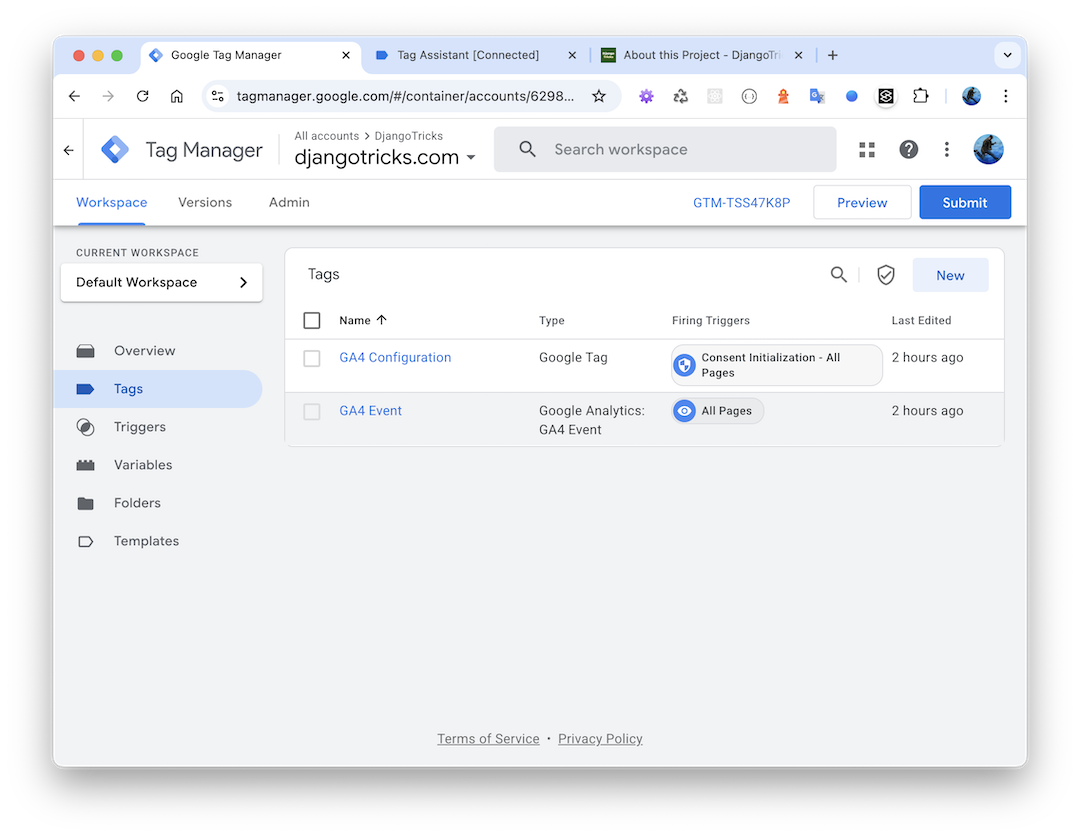Screen dimensions: 1080x837
Task: Open Chrome three-dot menu
Action: tap(1006, 96)
